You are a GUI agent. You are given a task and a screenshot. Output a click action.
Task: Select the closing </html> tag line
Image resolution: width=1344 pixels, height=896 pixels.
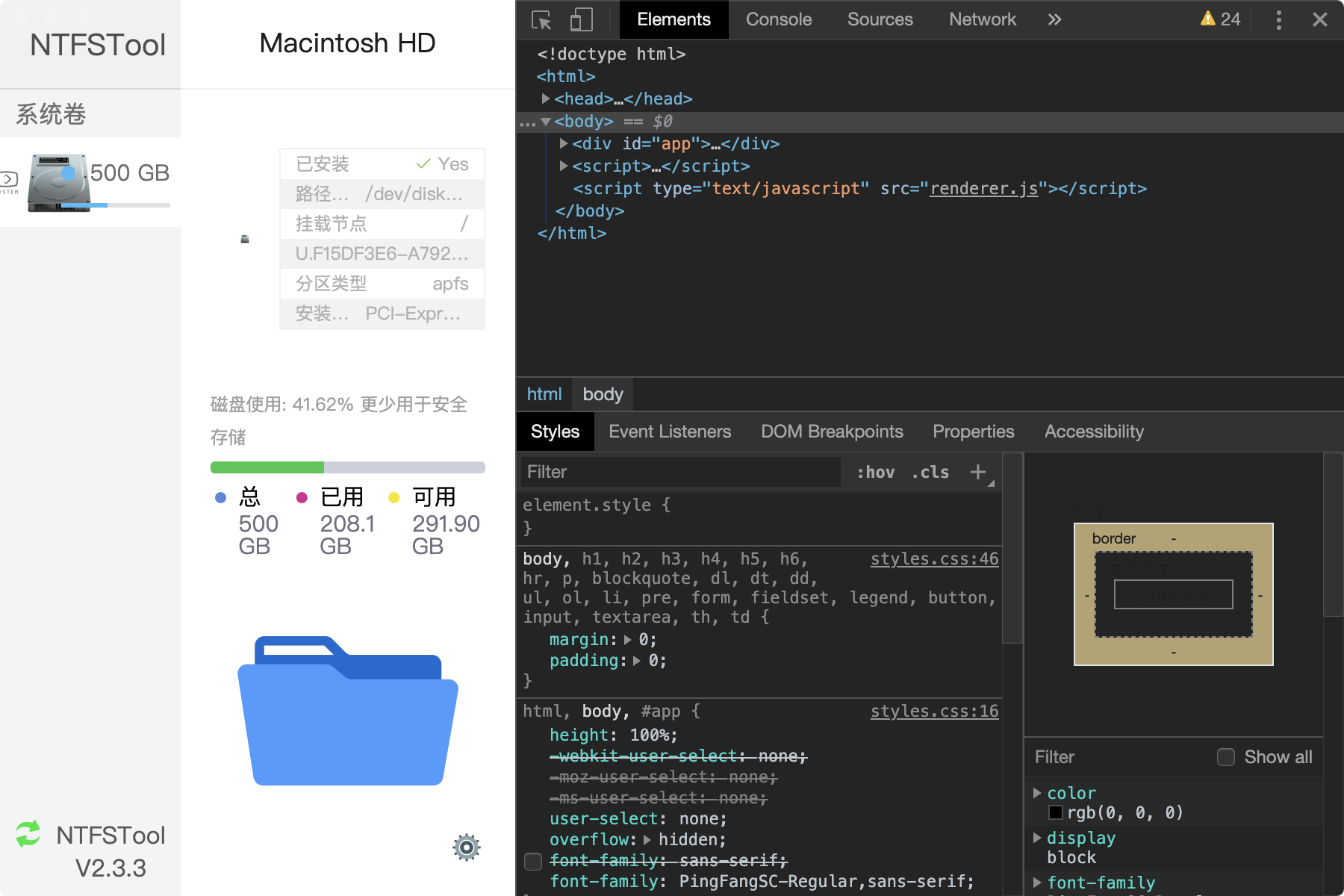pos(571,233)
